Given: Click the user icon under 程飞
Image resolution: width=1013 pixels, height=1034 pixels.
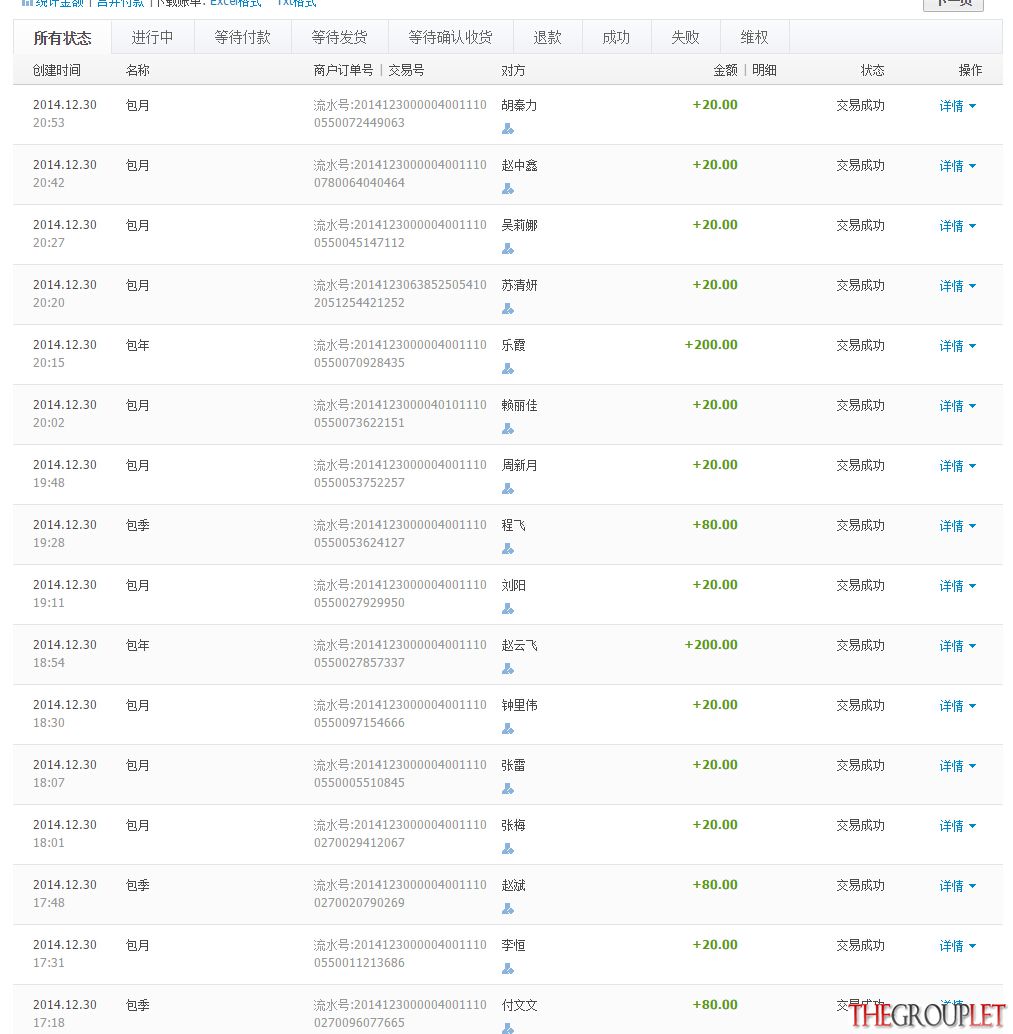Looking at the screenshot, I should [507, 549].
